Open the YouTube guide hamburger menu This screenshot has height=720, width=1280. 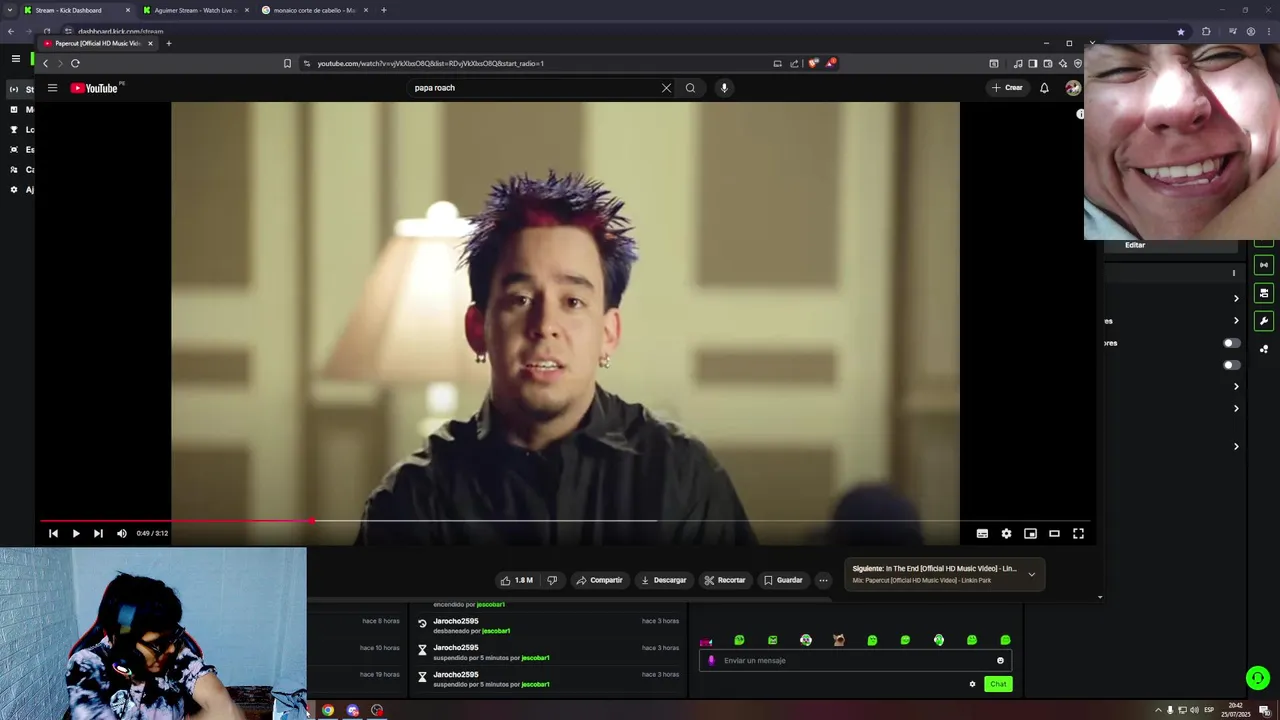click(53, 88)
